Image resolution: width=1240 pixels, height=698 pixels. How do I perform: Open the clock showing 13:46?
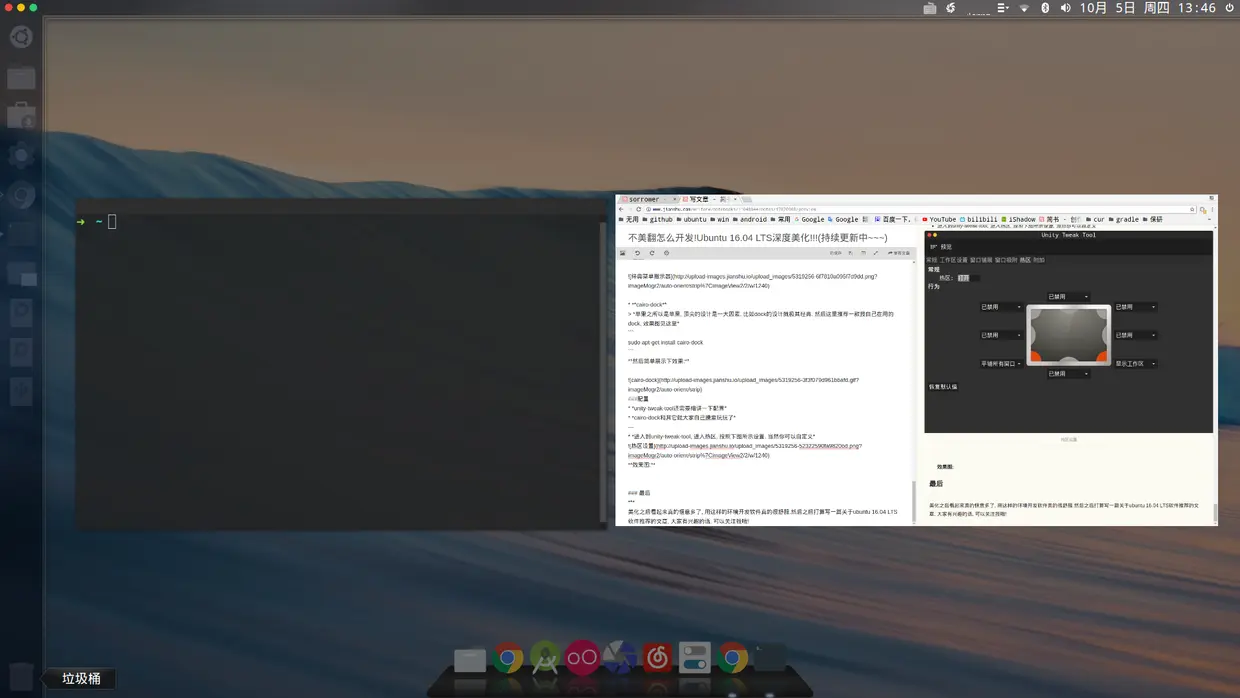point(1197,8)
